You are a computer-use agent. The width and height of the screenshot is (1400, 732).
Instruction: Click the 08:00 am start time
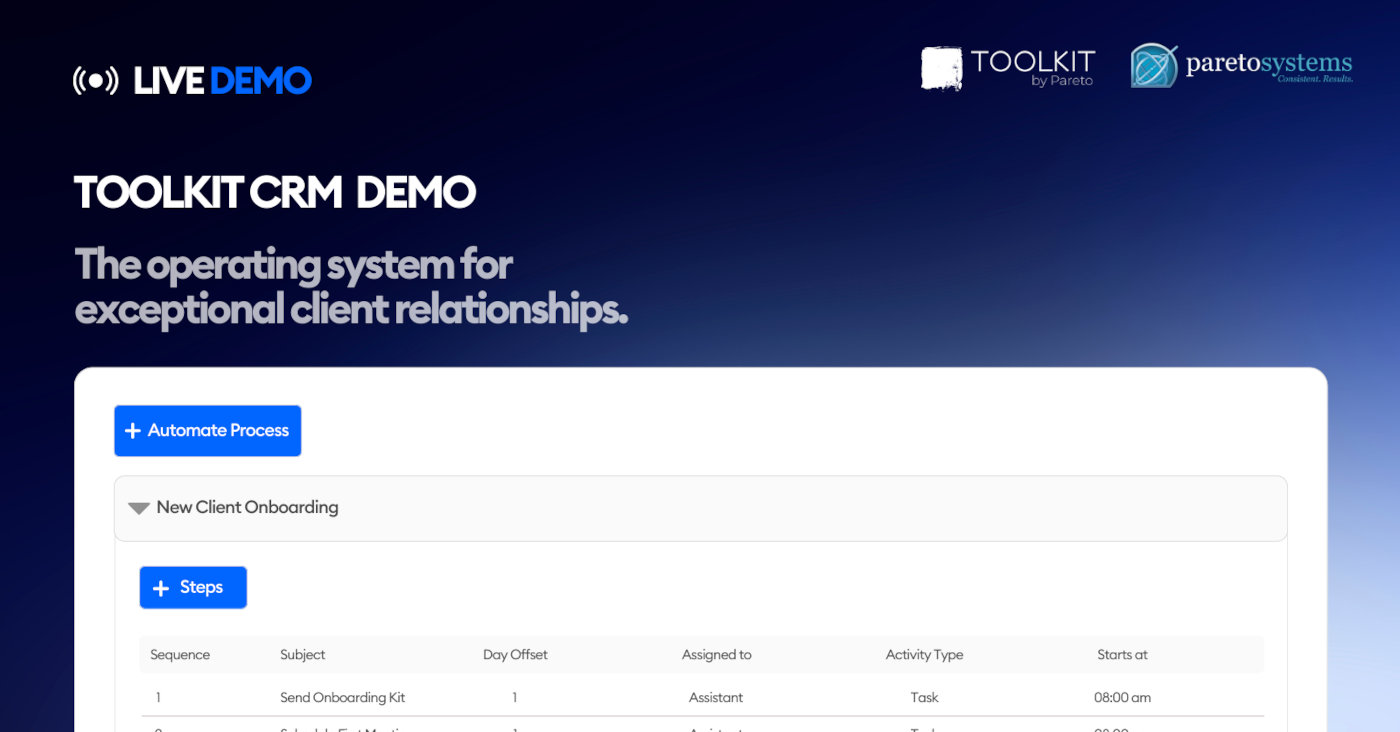pos(1122,698)
